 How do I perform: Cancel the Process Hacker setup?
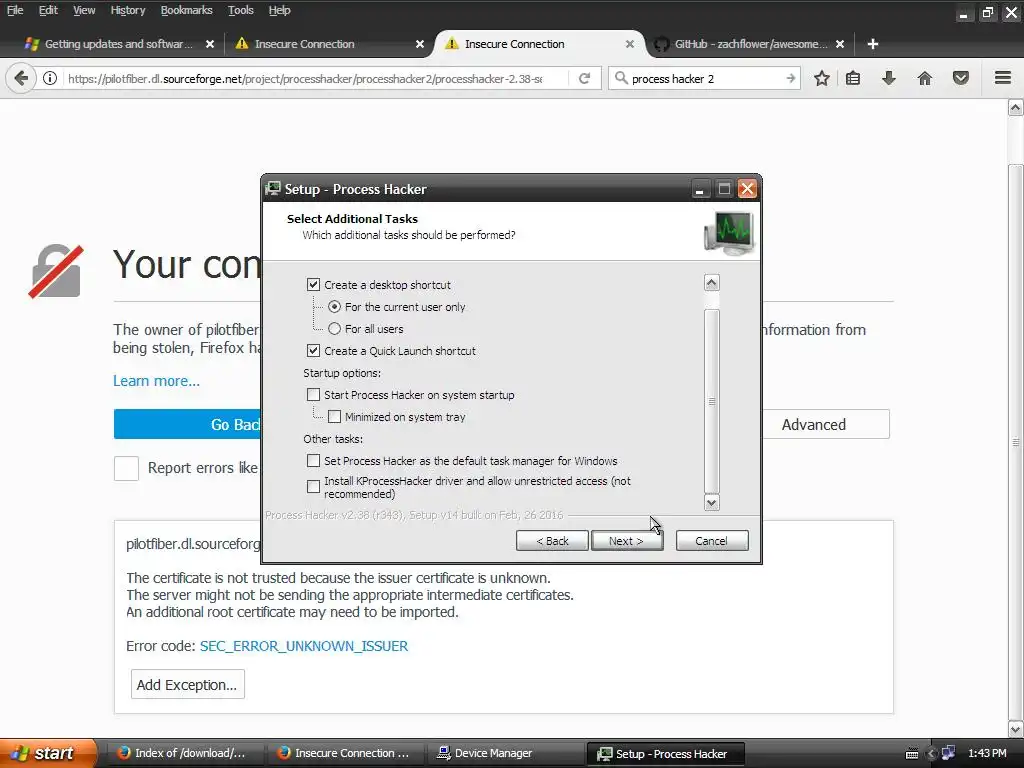click(712, 541)
